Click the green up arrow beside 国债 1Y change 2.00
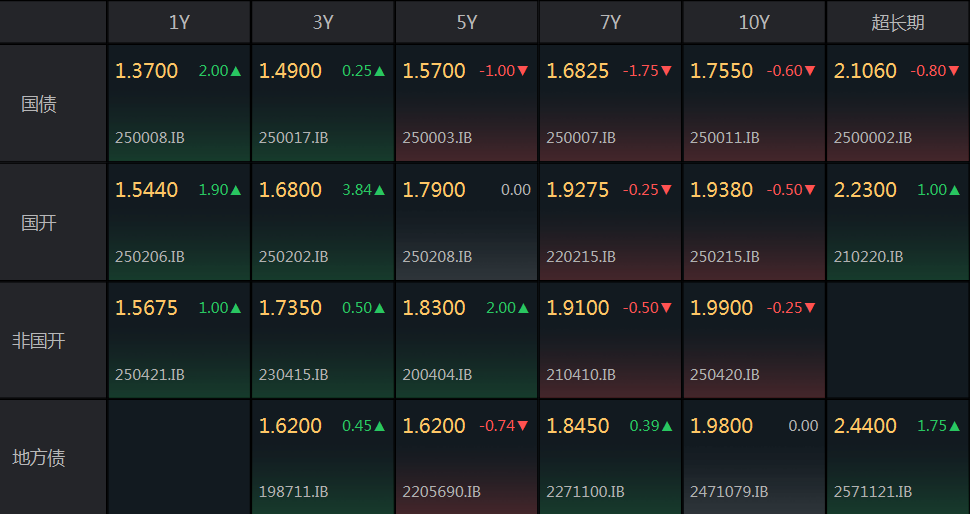970x514 pixels. coord(236,71)
